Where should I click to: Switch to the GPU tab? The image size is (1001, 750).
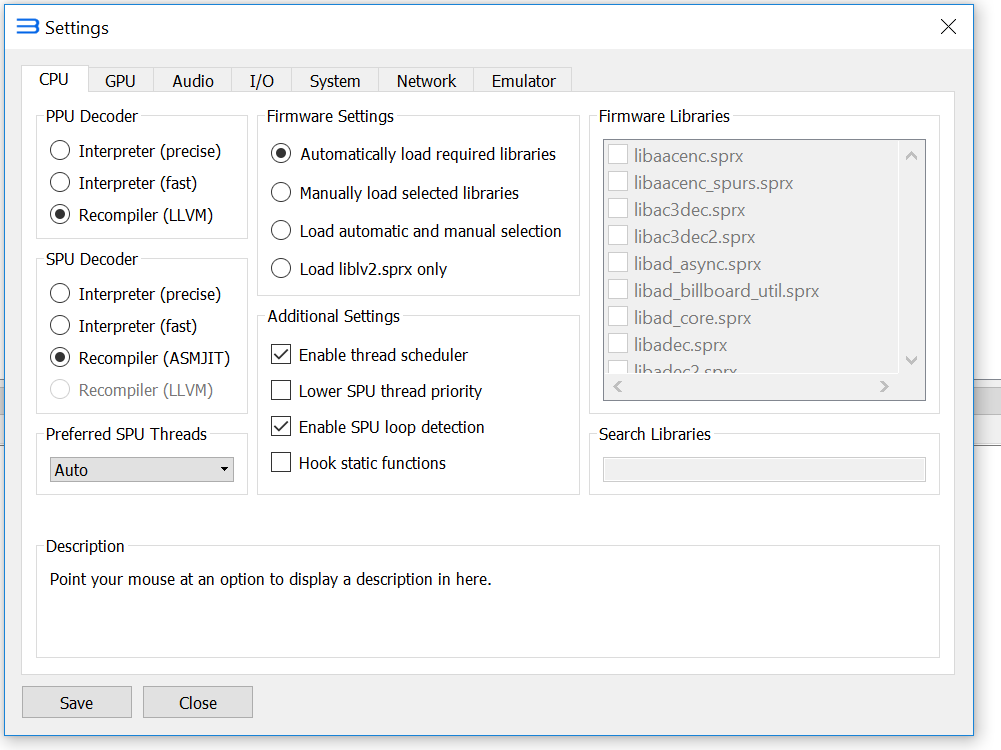tap(119, 79)
